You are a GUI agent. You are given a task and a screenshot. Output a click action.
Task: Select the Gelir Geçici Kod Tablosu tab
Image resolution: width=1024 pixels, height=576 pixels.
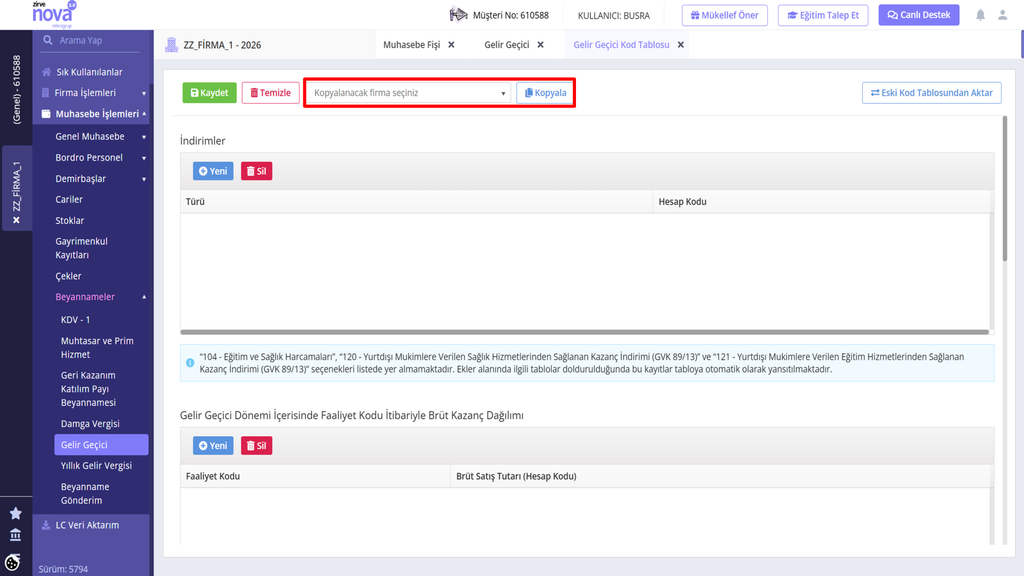click(621, 45)
